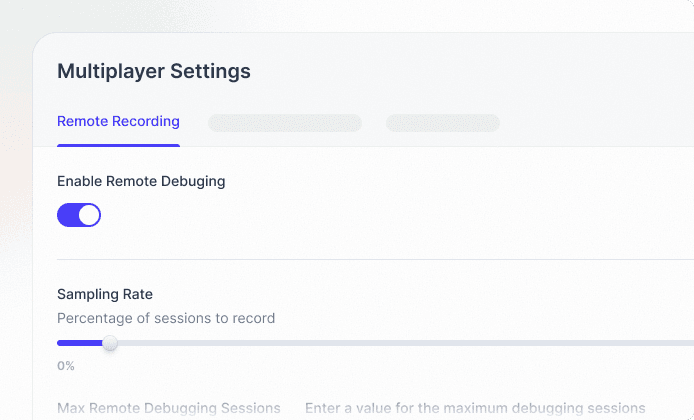This screenshot has width=694, height=420.
Task: Click the blue underline beneath Remote Recording
Action: coord(118,145)
